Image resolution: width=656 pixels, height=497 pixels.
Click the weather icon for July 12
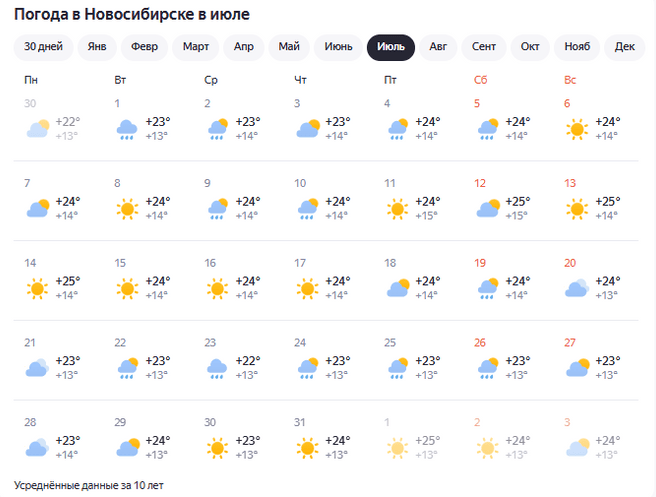point(487,209)
